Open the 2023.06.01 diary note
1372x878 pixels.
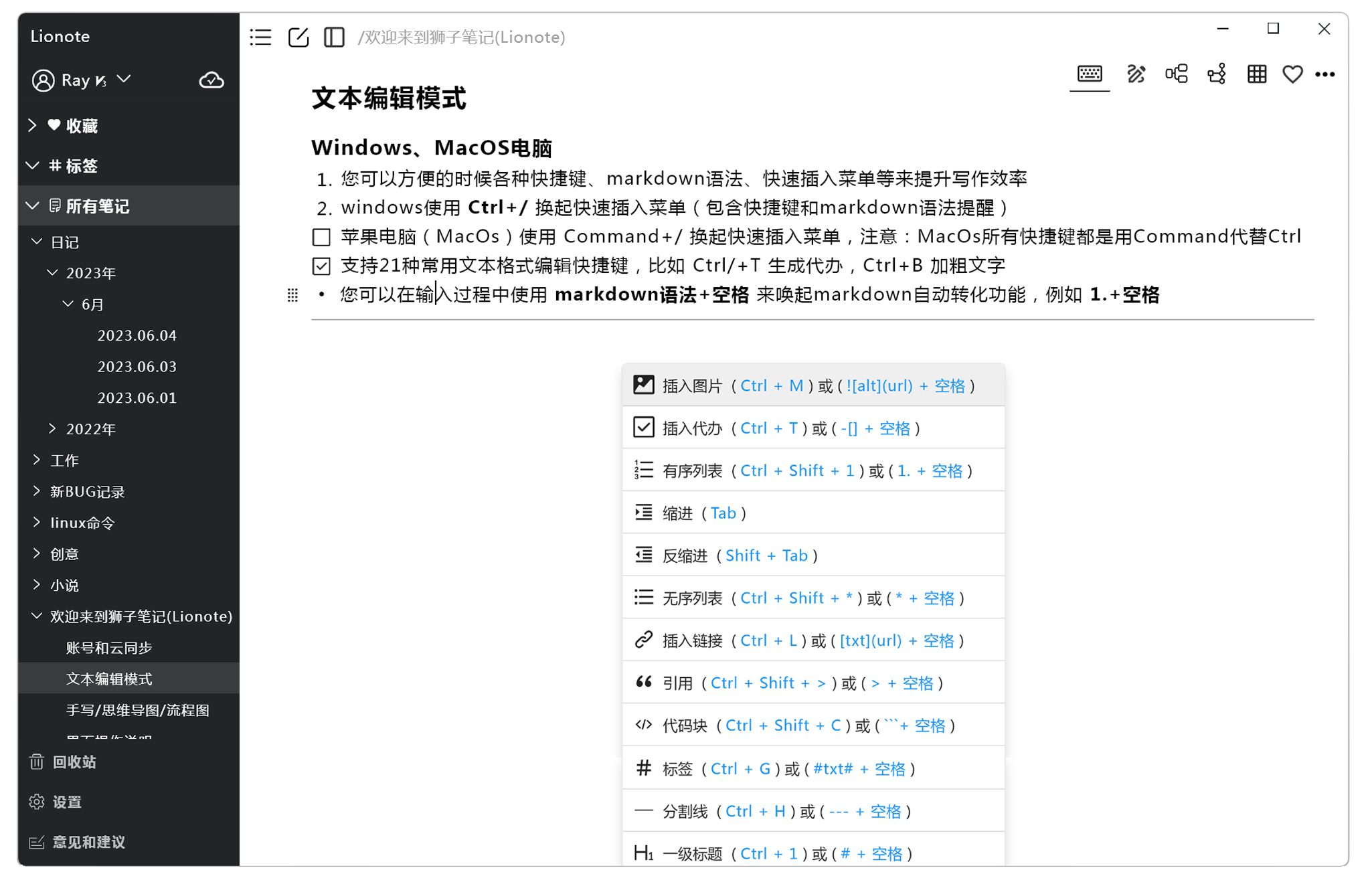point(137,398)
